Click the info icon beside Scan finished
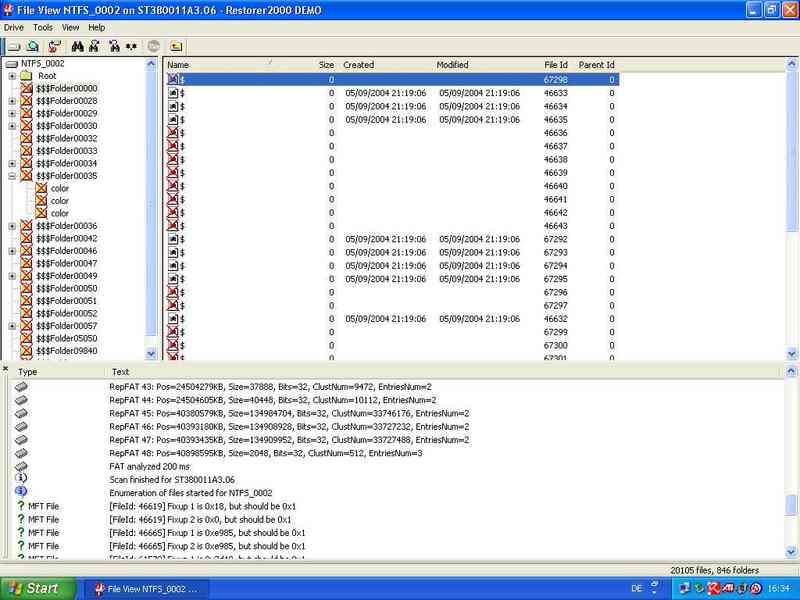800x600 pixels. (x=21, y=478)
